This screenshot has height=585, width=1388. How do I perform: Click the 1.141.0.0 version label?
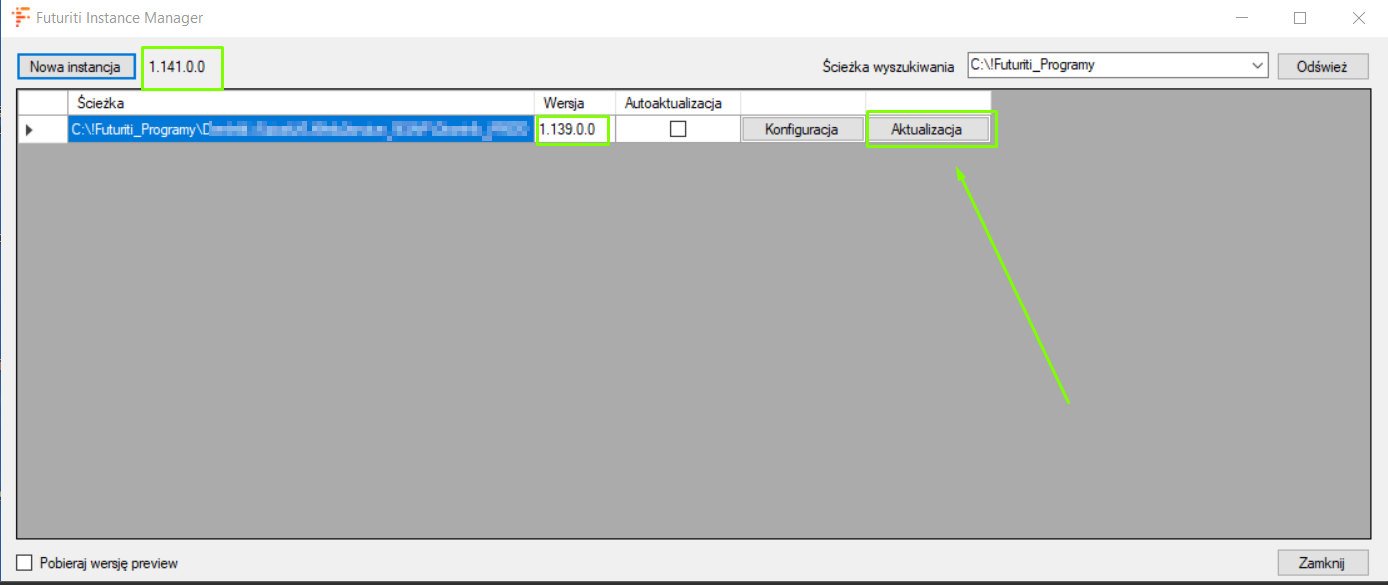[x=177, y=66]
